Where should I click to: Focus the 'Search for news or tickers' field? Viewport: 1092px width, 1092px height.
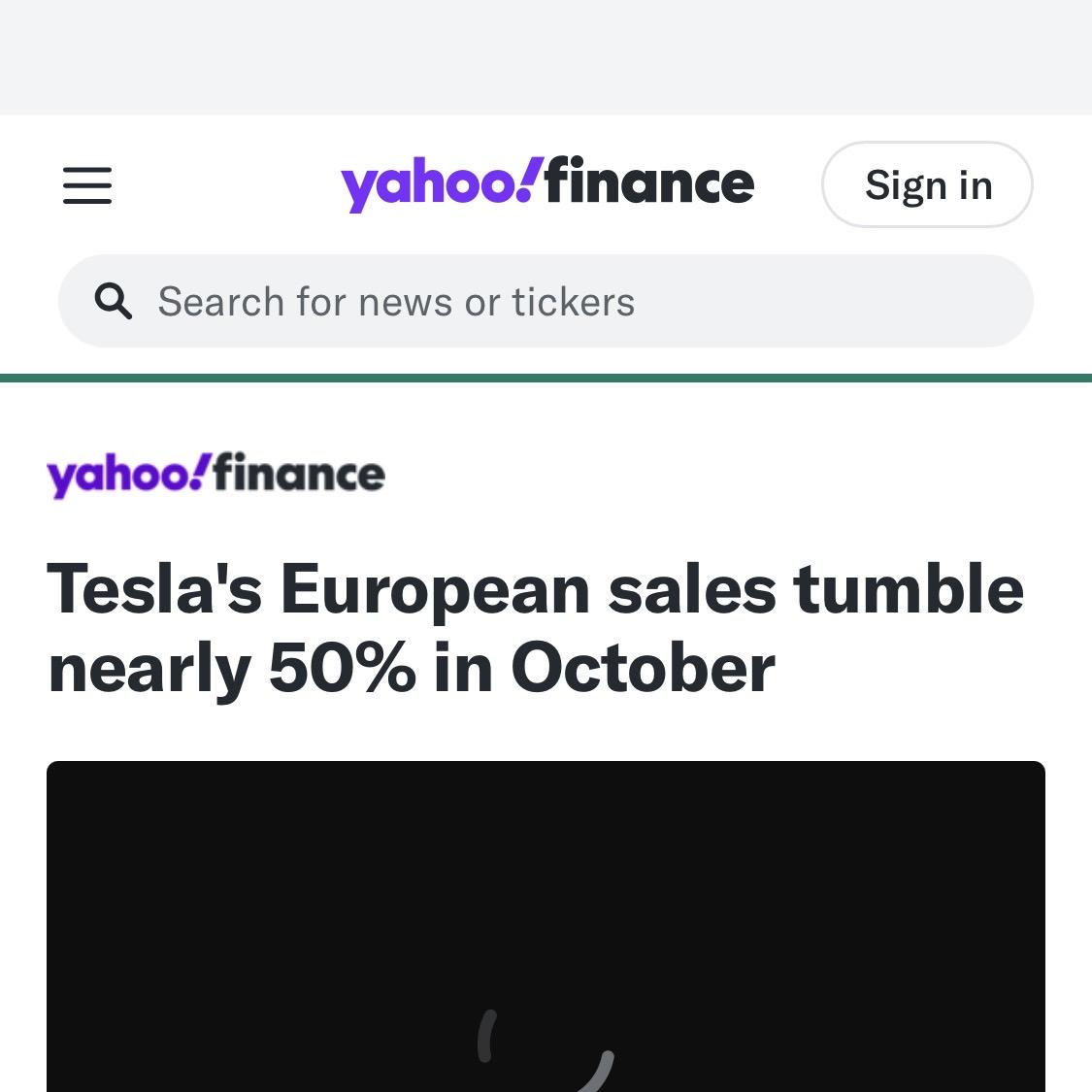(544, 302)
